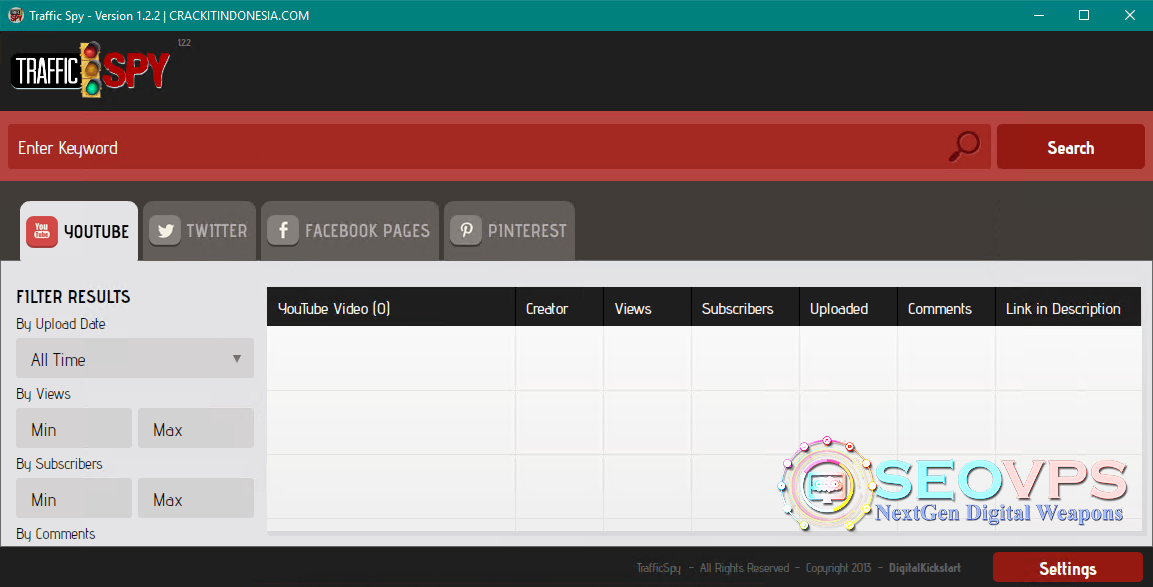Minimize the Traffic Spy window
The width and height of the screenshot is (1153, 587).
[1039, 15]
